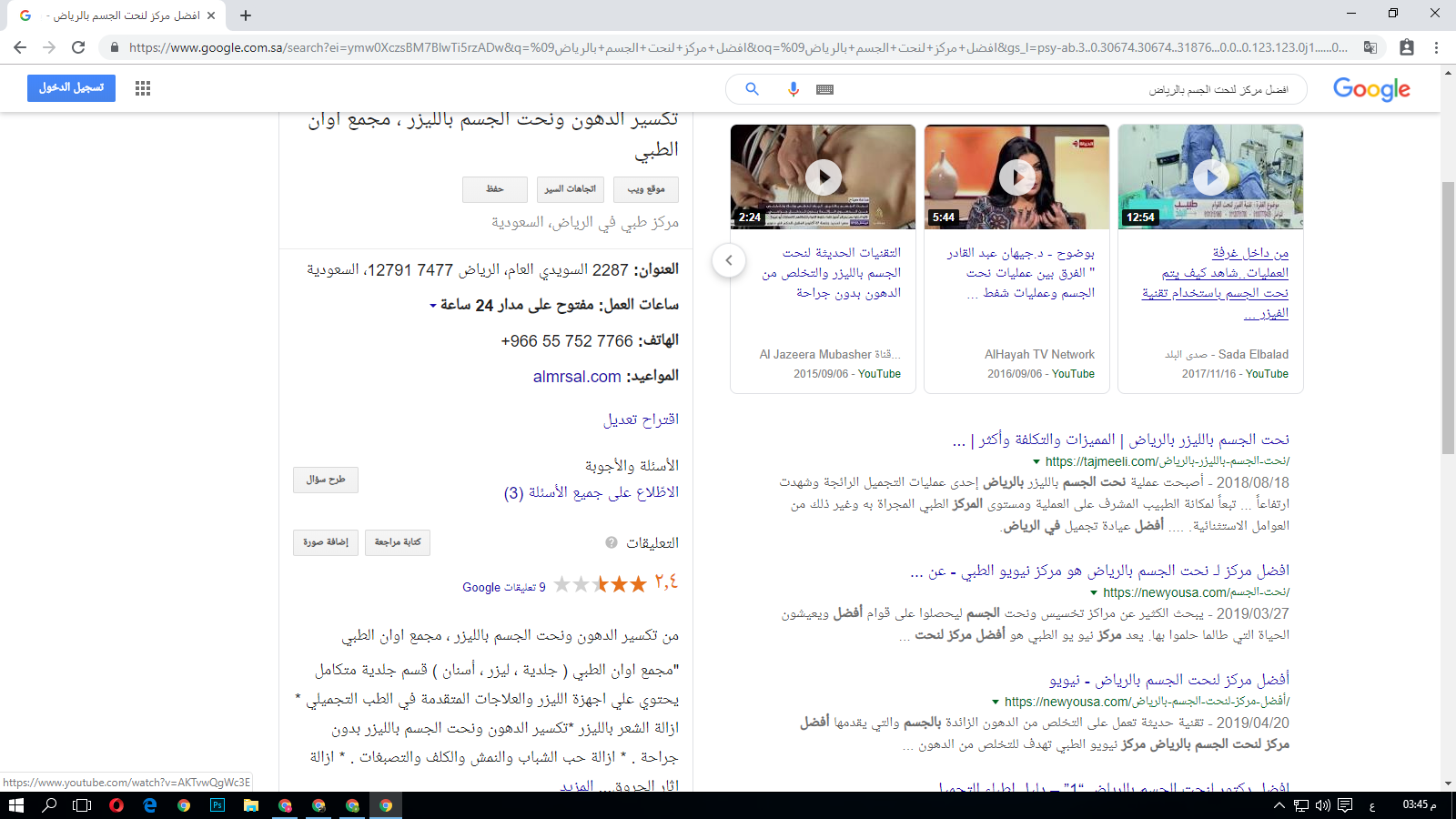Open almrsal.com appointments link
Viewport: 1456px width, 819px height.
[577, 377]
